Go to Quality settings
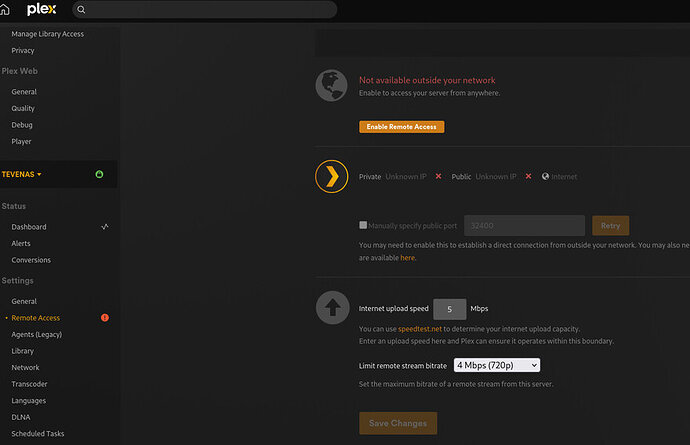 point(23,108)
